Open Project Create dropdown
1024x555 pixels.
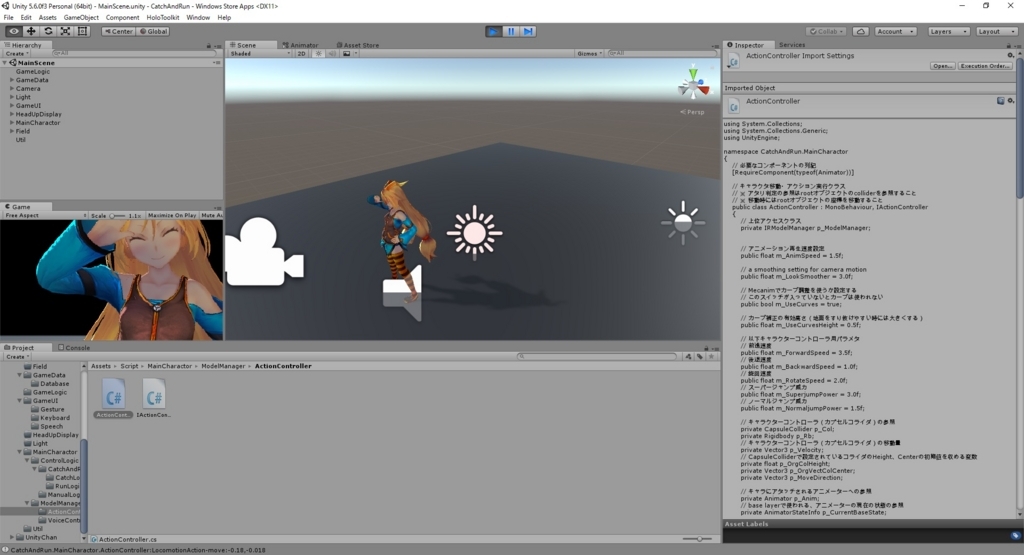[x=16, y=357]
